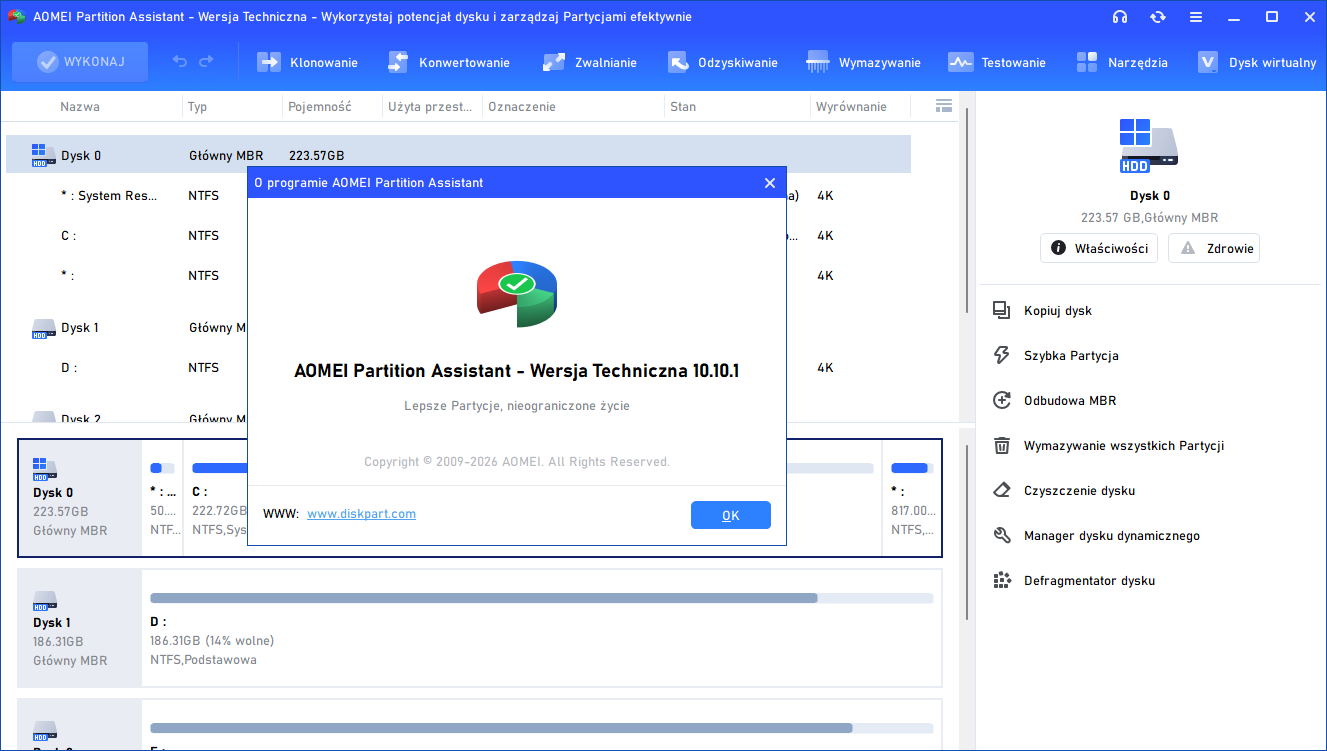Click the warning triangle icon on Zdrowie

[x=1188, y=248]
